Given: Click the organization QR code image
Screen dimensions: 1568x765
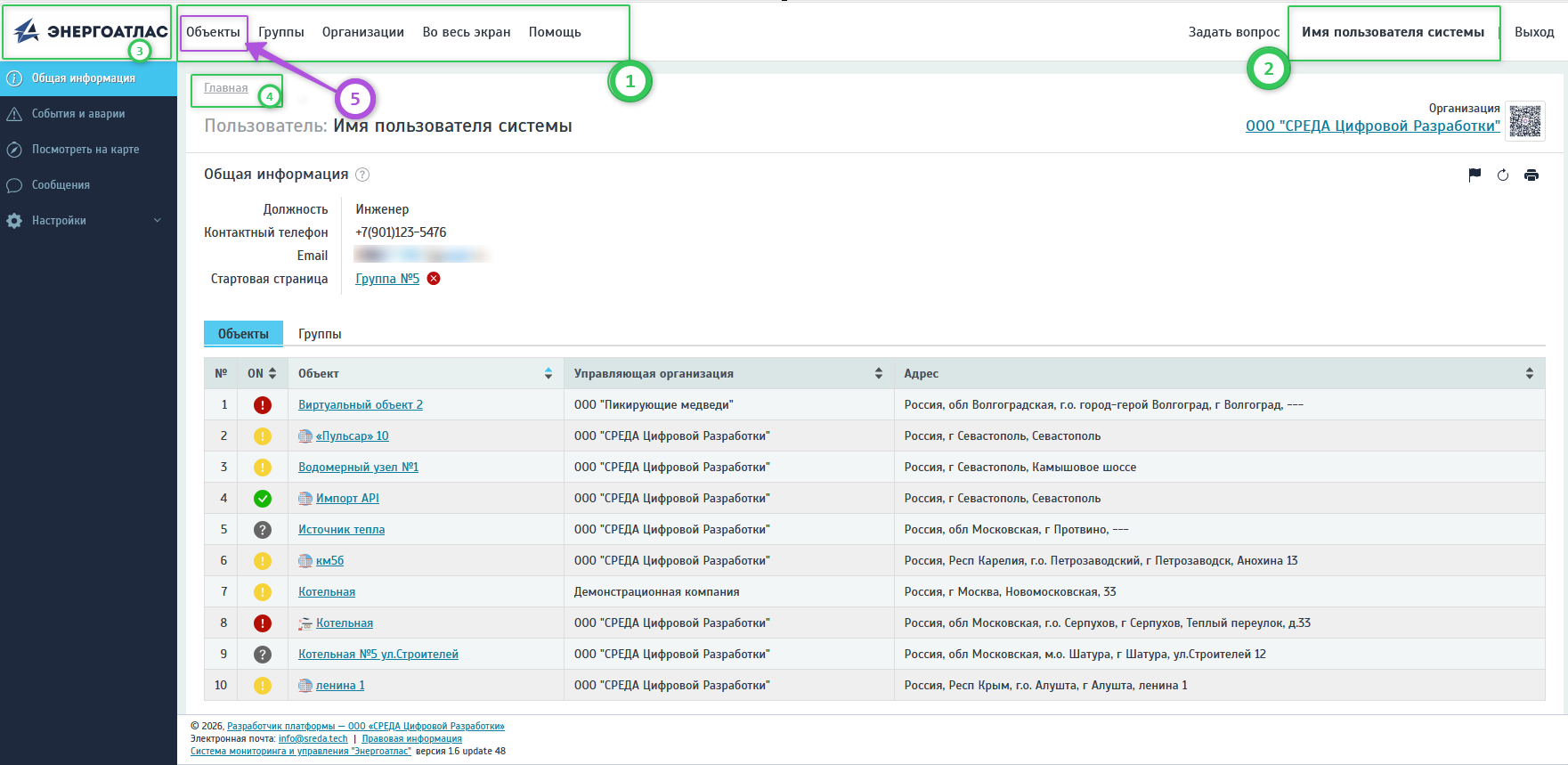Looking at the screenshot, I should 1525,120.
